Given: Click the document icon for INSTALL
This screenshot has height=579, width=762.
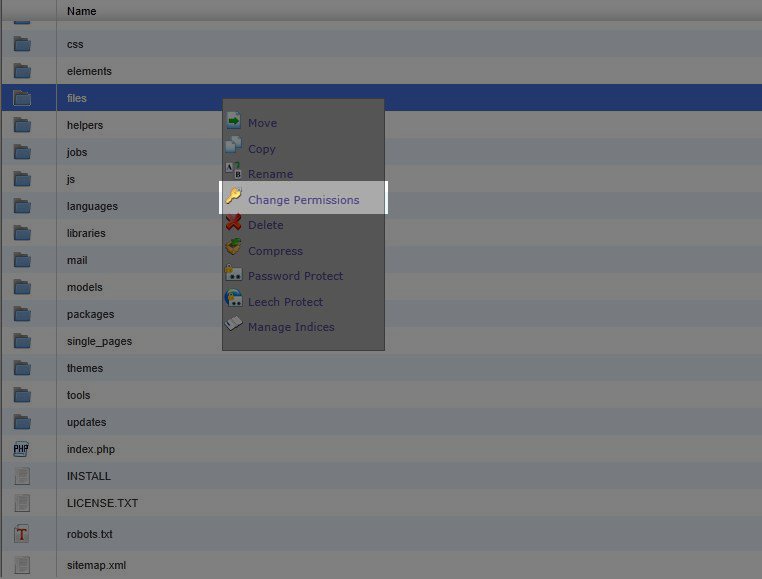Looking at the screenshot, I should pos(22,476).
